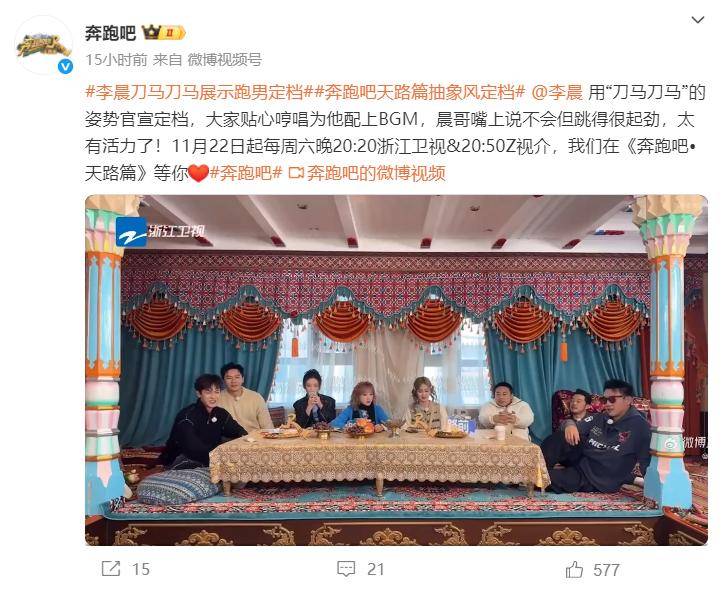Open hashtag #李晨刀马刀马展示跑男定档#
Screen dimensions: 722x590
(x=194, y=92)
